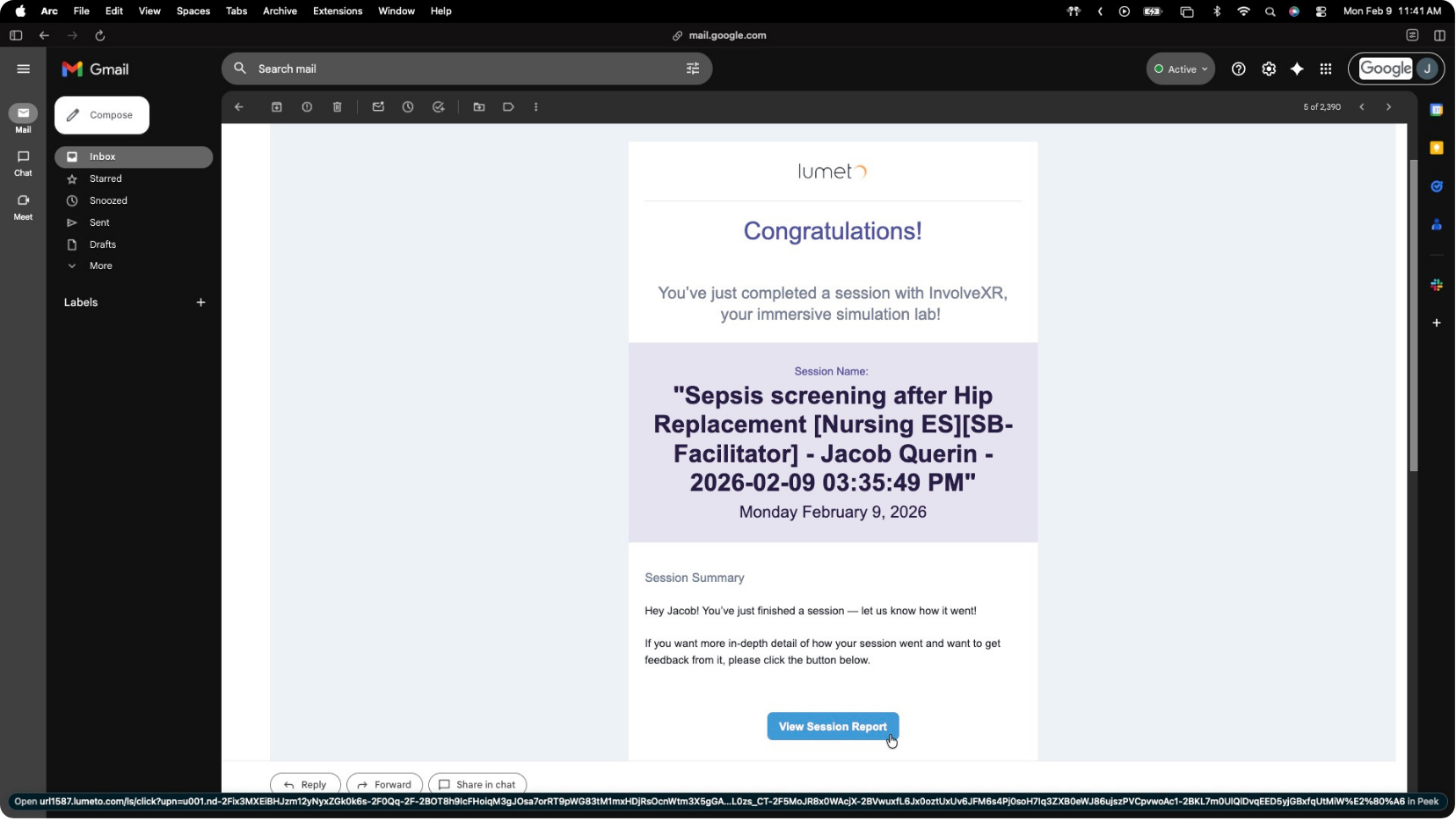Viewport: 1456px width, 821px height.
Task: Navigate back in Arc browser
Action: coord(44,36)
